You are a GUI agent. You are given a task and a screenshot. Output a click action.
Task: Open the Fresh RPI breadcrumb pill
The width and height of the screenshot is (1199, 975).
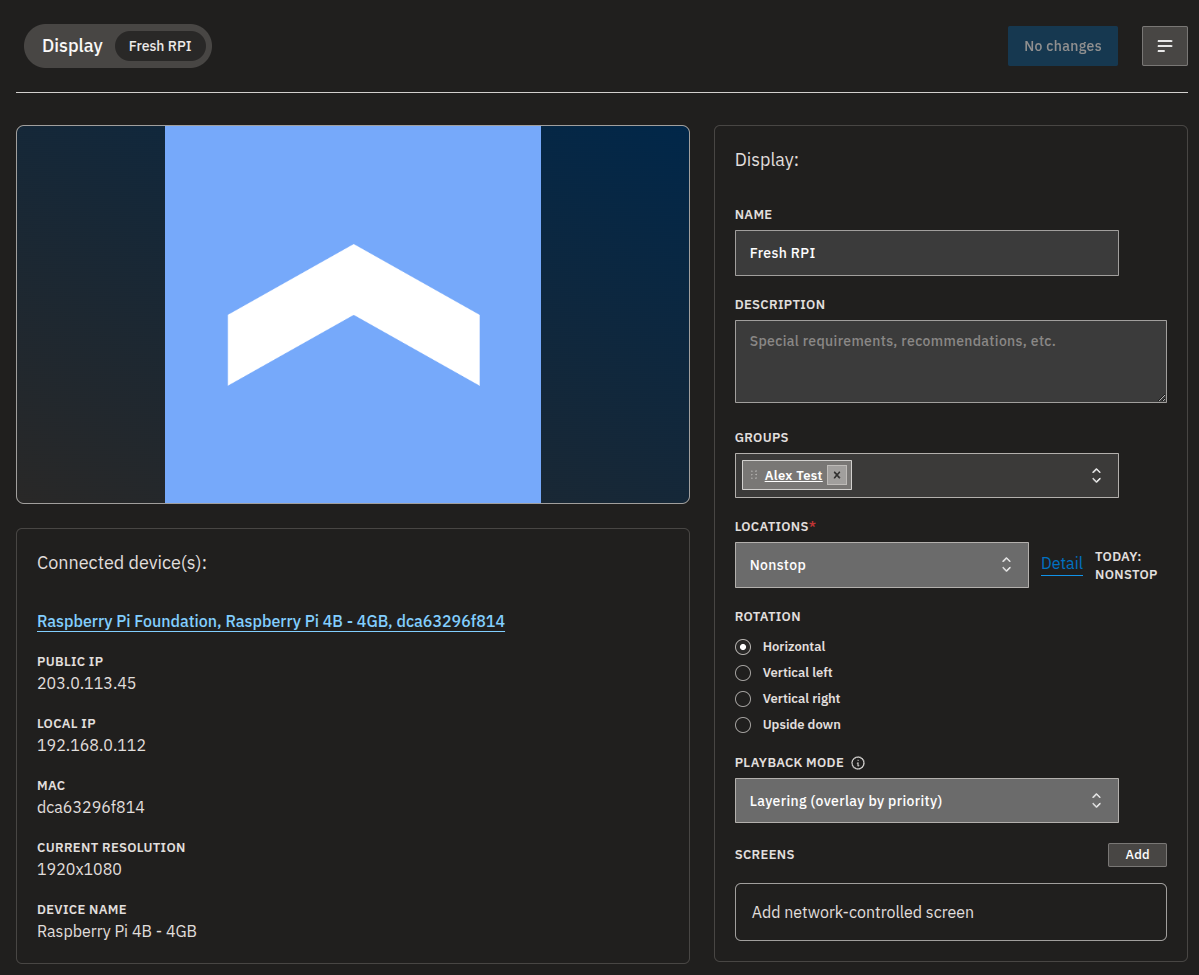click(160, 46)
